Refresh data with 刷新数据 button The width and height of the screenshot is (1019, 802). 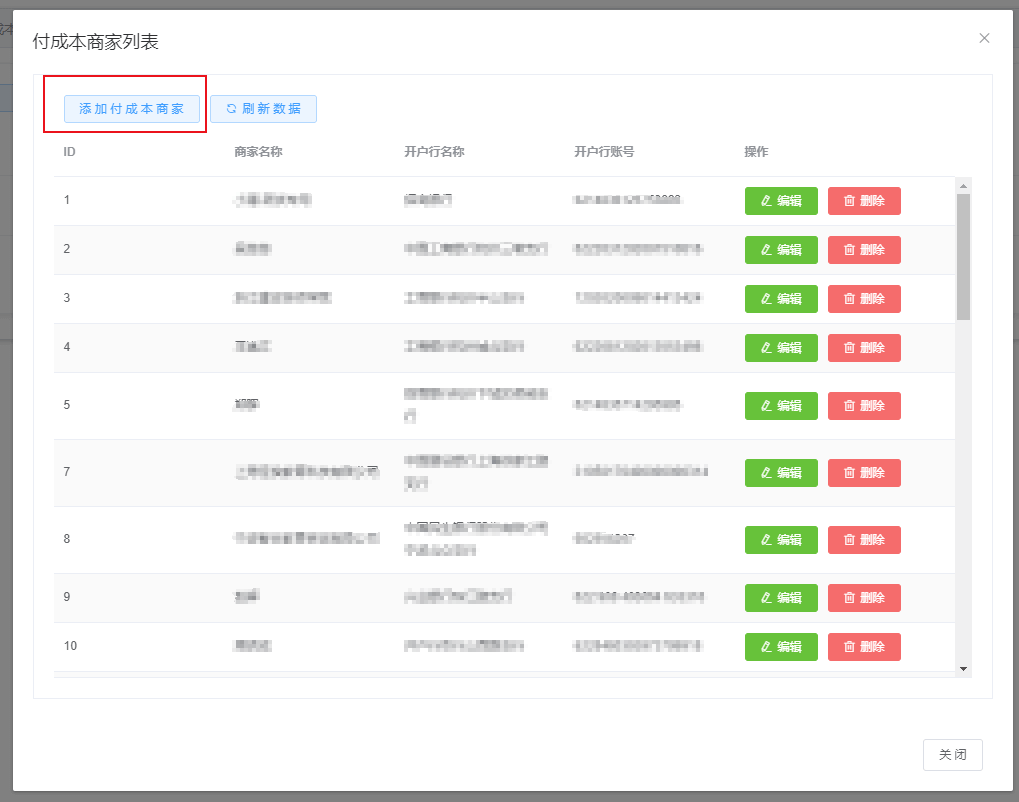[263, 109]
